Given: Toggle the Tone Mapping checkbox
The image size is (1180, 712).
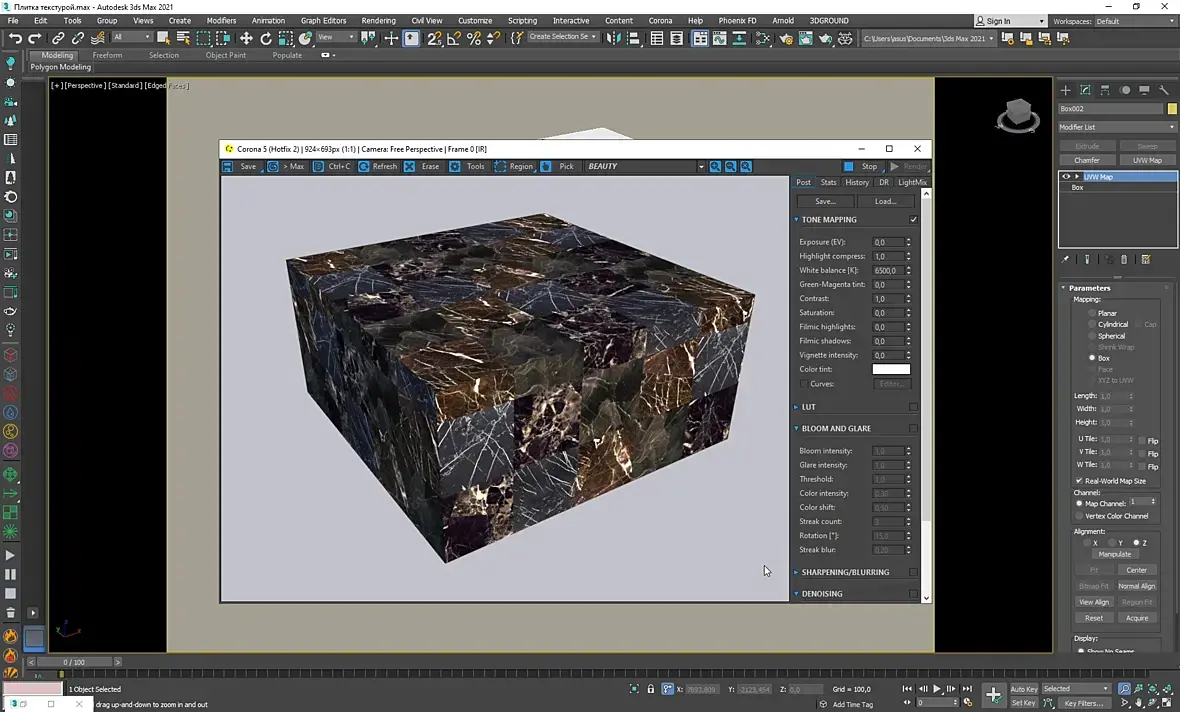Looking at the screenshot, I should 913,219.
